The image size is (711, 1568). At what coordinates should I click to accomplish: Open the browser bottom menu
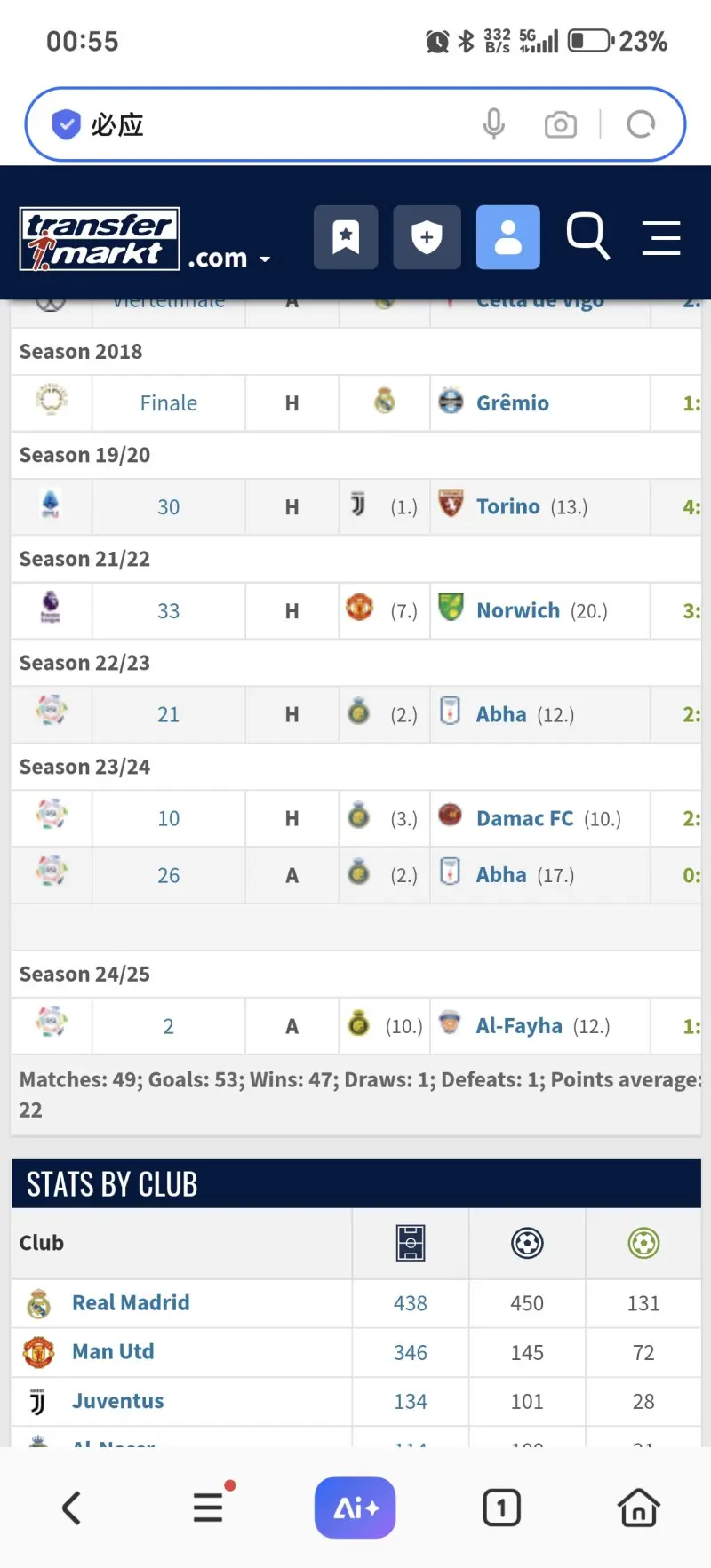coord(209,1508)
